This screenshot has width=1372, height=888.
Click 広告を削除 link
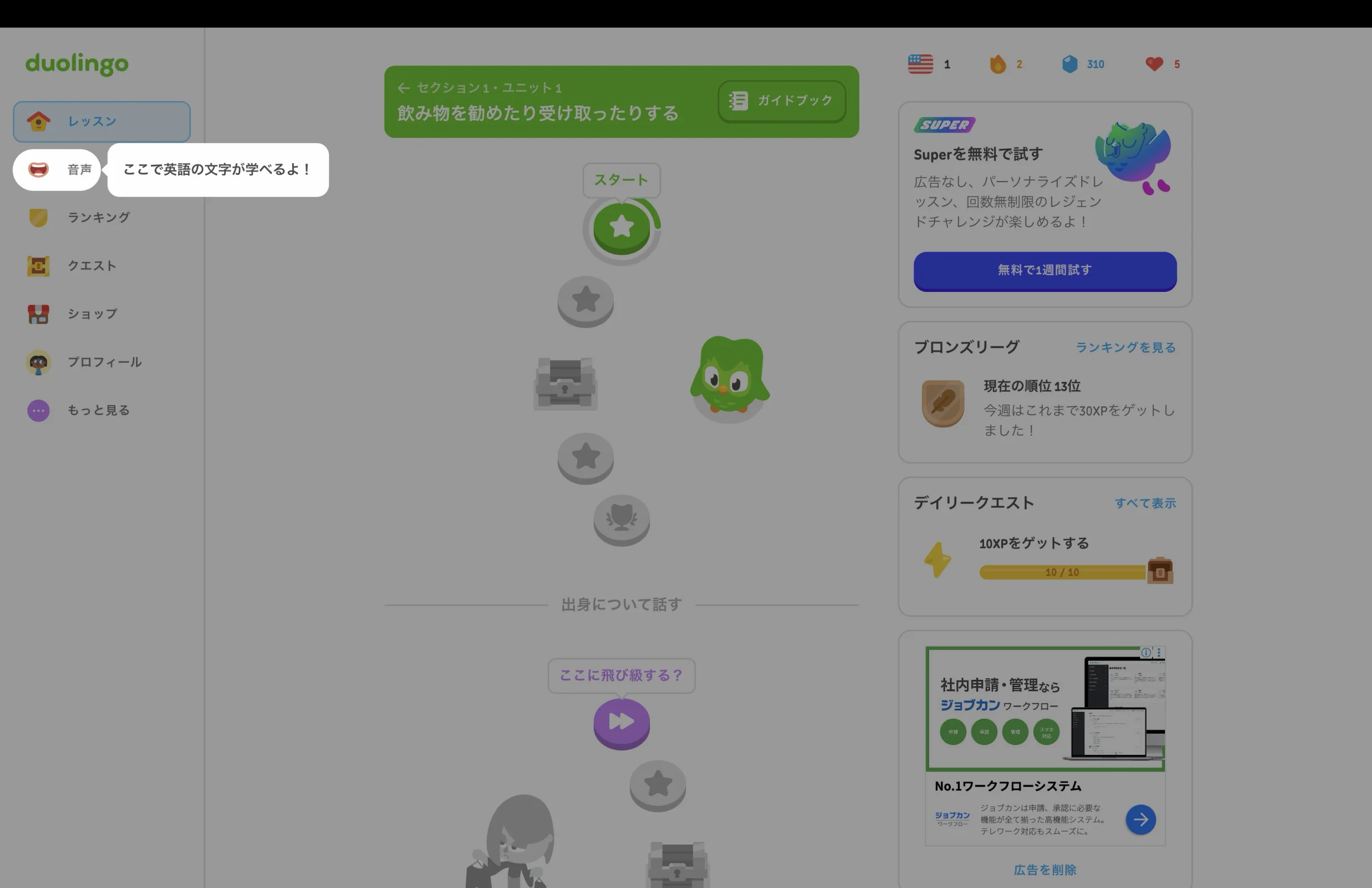point(1045,870)
